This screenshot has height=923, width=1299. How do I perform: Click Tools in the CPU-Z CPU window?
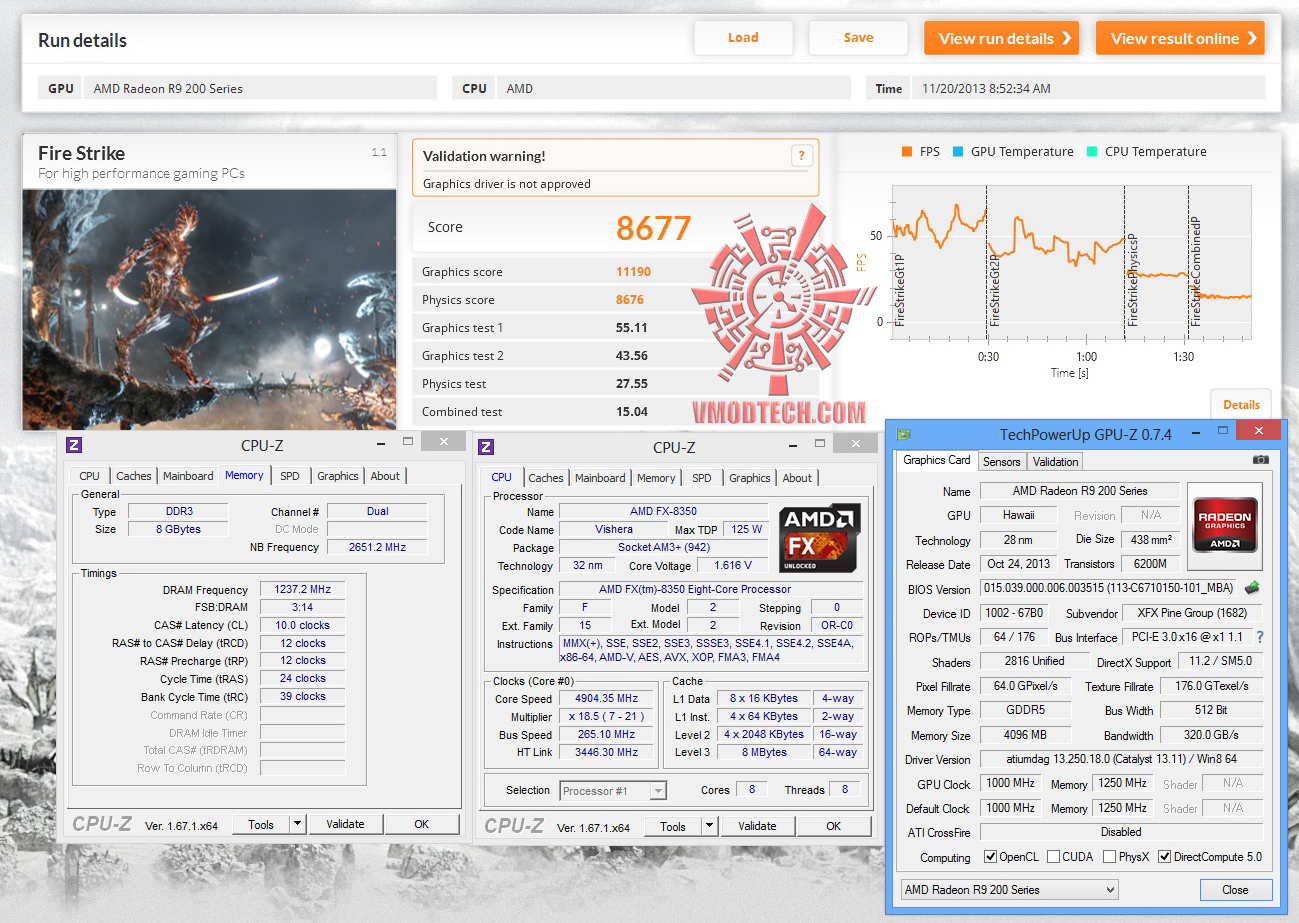point(673,826)
